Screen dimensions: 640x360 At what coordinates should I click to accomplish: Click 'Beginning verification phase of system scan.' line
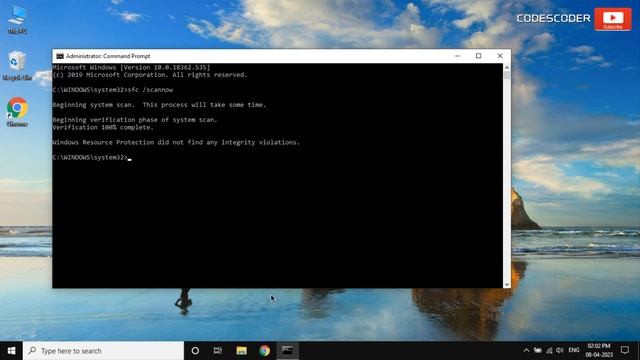click(x=135, y=120)
